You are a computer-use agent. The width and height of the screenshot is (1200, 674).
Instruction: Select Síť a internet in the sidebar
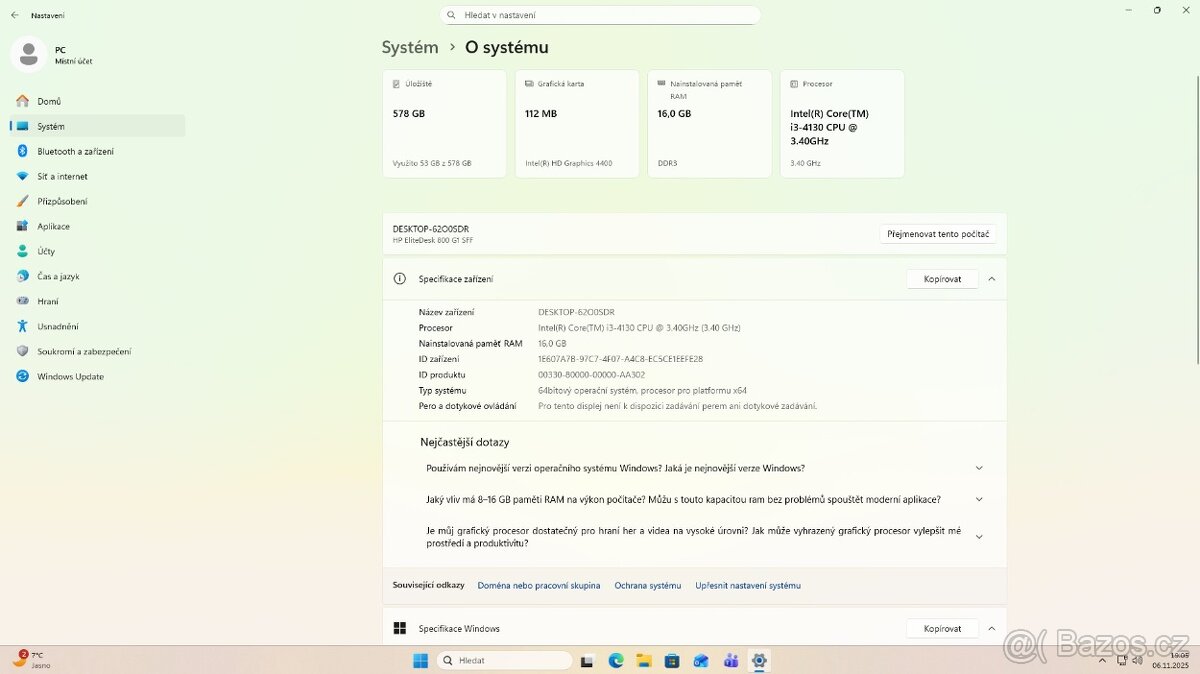point(60,176)
